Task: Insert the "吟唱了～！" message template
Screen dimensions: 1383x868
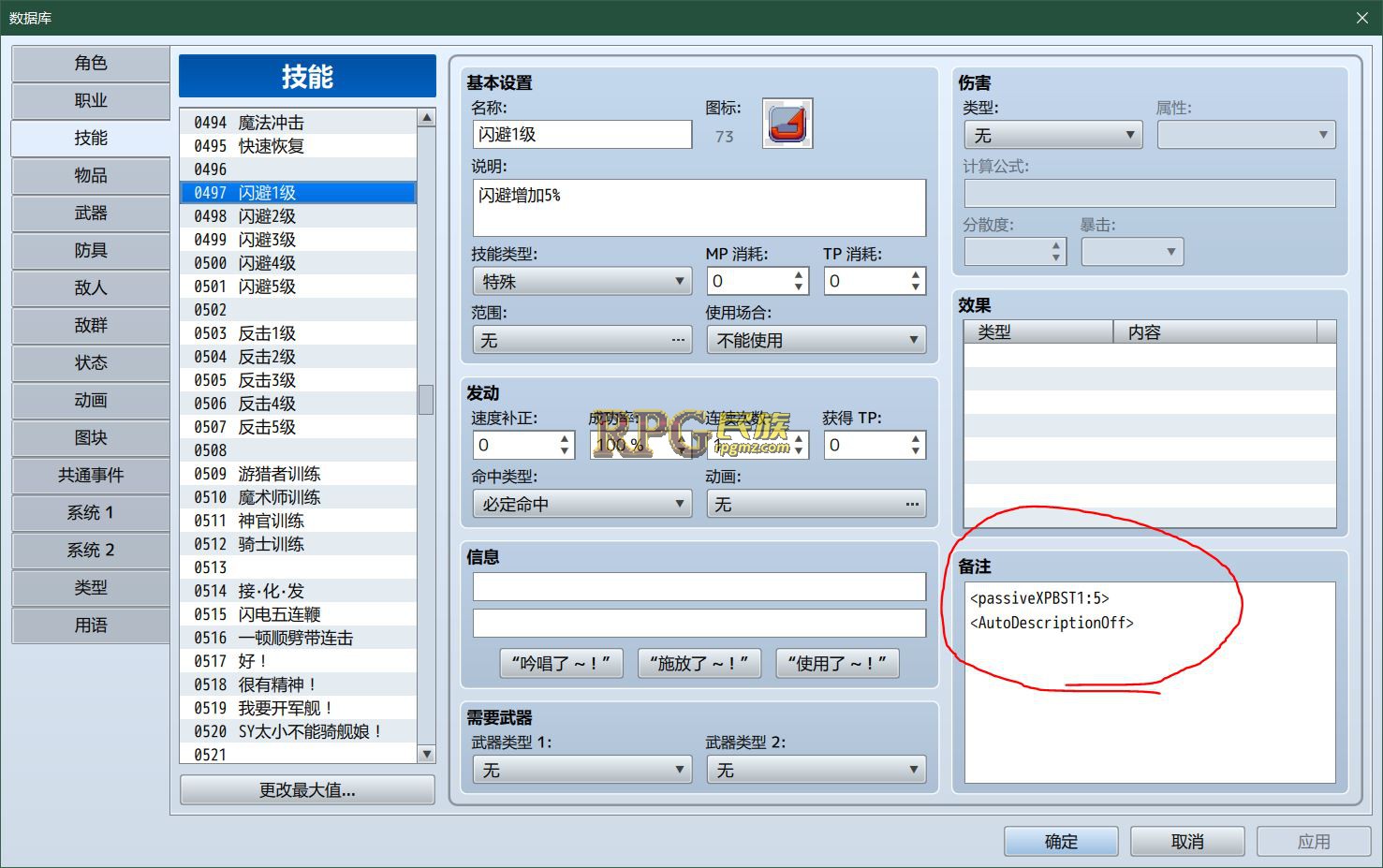Action: 561,663
